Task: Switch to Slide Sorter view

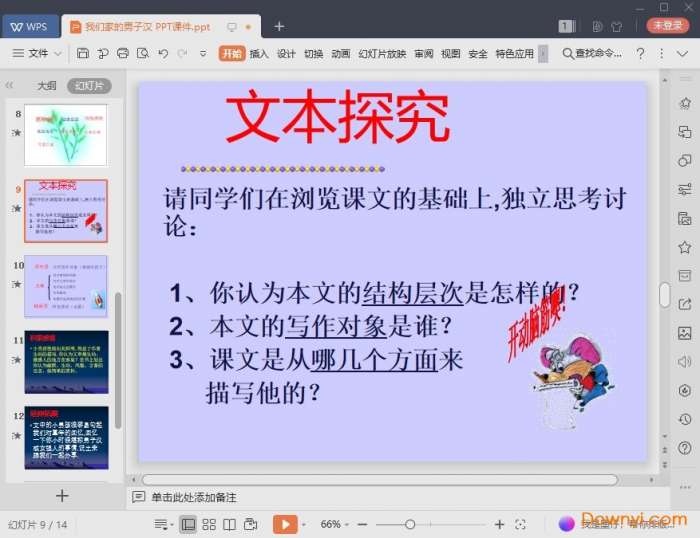Action: [x=209, y=525]
